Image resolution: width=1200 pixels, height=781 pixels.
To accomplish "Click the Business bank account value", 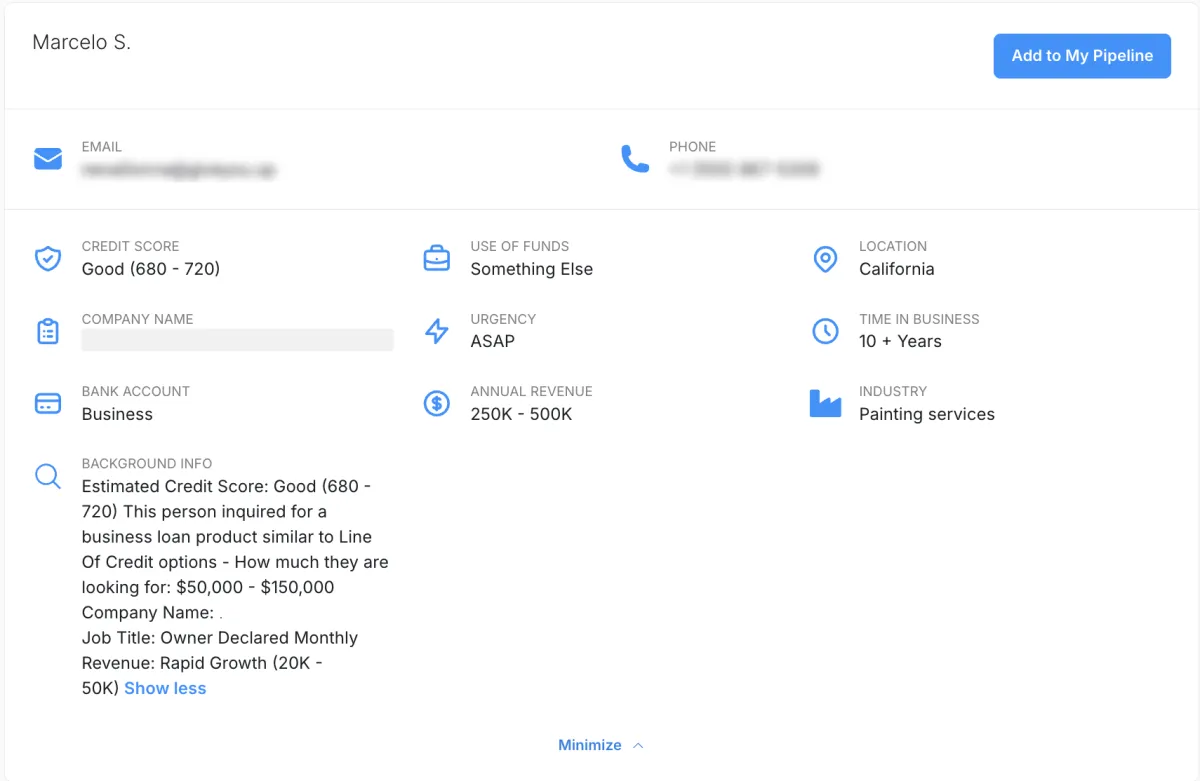I will (117, 414).
